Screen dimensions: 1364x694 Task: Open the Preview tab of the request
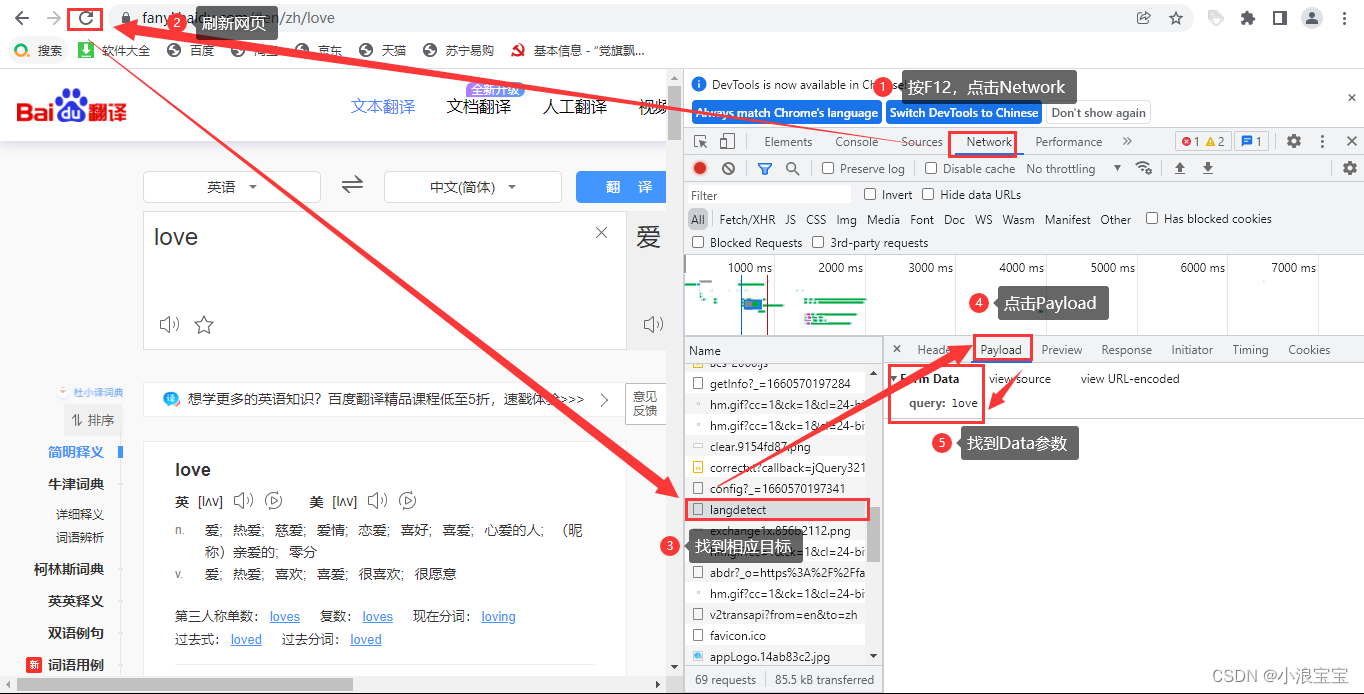tap(1062, 350)
